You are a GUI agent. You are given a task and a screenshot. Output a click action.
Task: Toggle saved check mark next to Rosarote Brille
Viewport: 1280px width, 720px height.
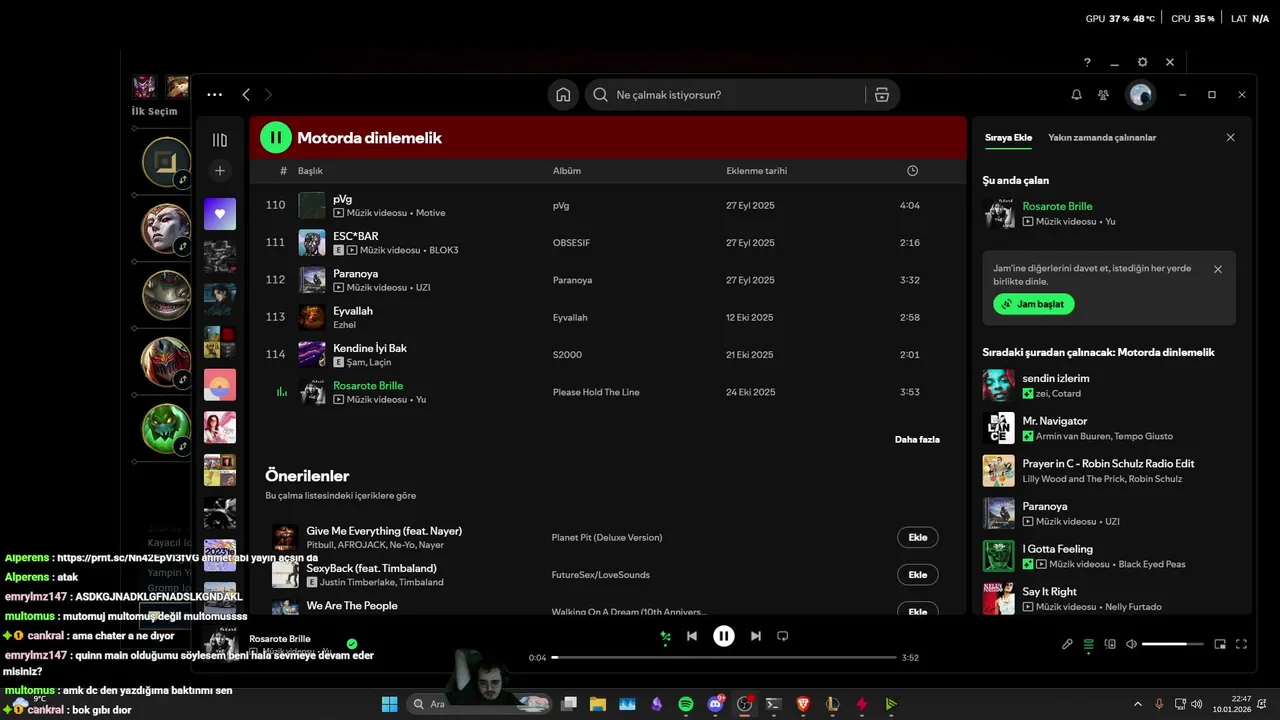coord(352,644)
